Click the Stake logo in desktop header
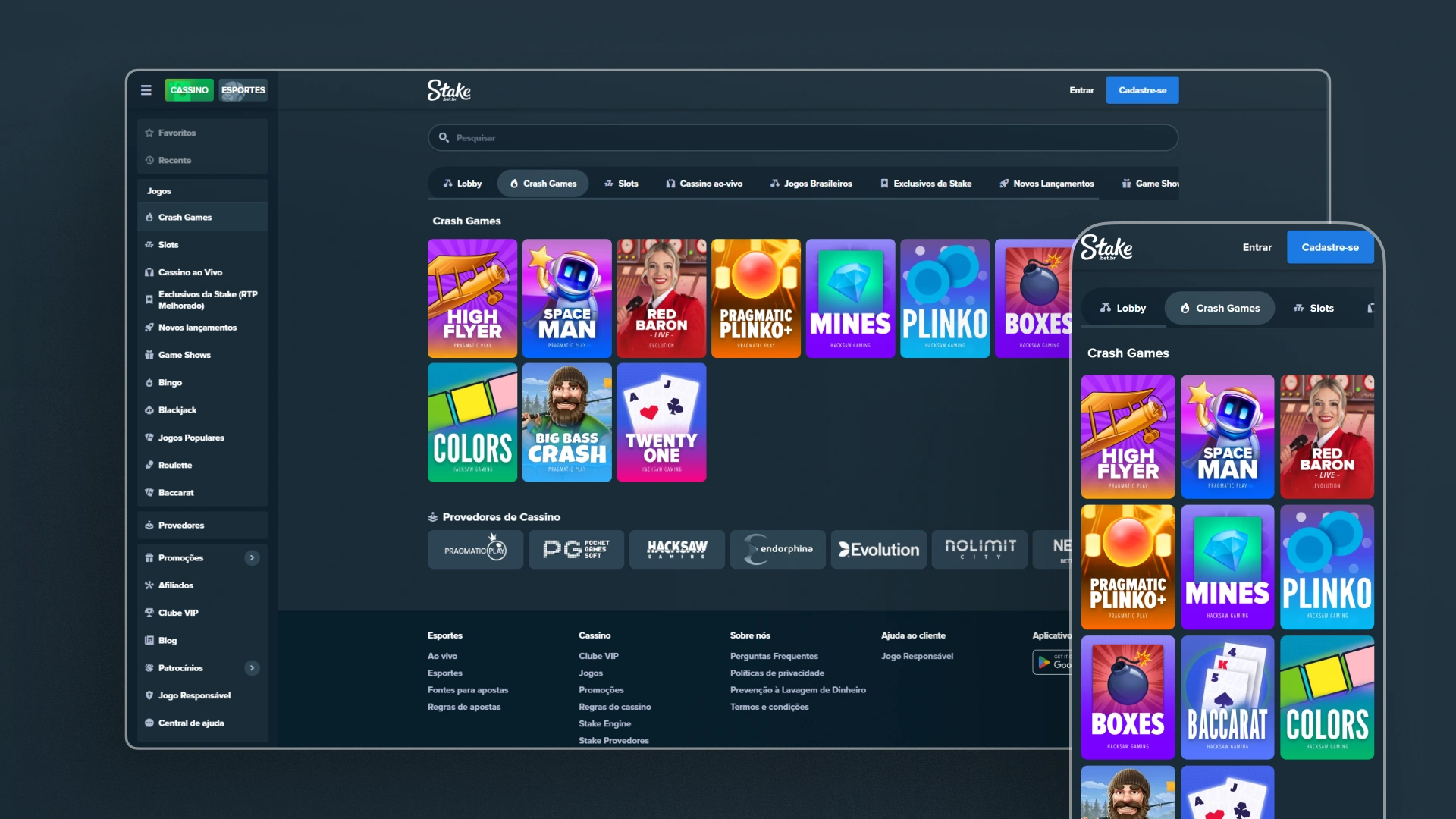 point(449,90)
